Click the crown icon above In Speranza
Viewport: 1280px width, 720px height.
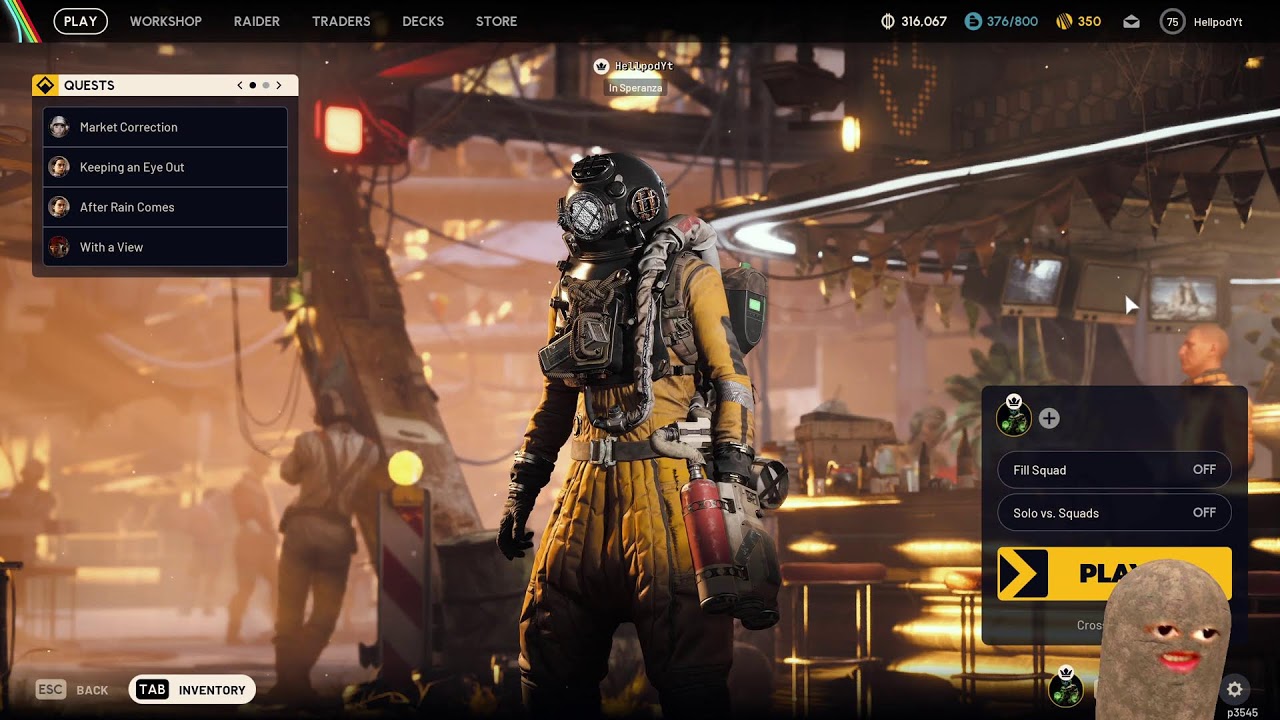601,66
